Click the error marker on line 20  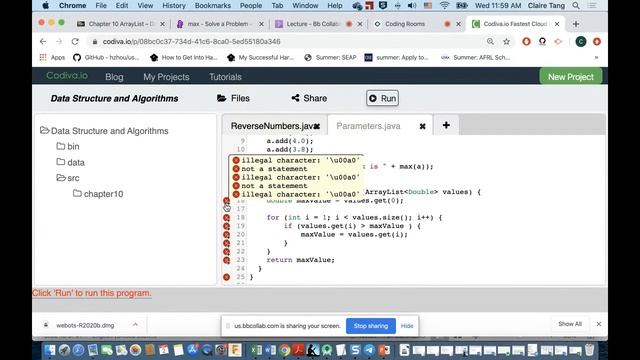(x=227, y=235)
